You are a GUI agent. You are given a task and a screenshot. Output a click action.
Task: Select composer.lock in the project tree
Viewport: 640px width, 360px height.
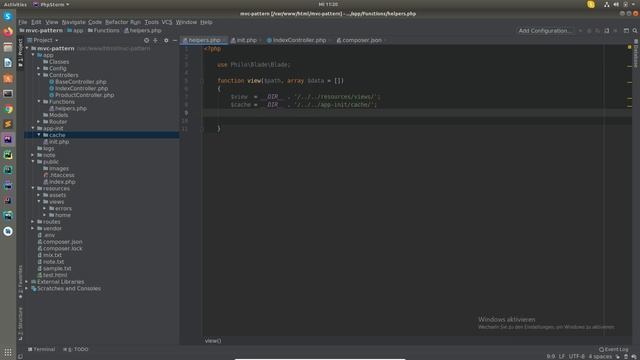point(60,248)
